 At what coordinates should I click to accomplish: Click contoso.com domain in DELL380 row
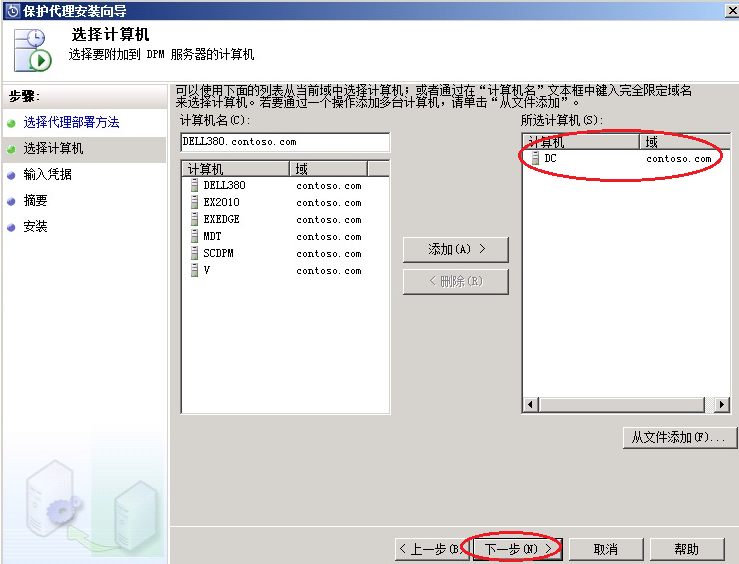(329, 186)
